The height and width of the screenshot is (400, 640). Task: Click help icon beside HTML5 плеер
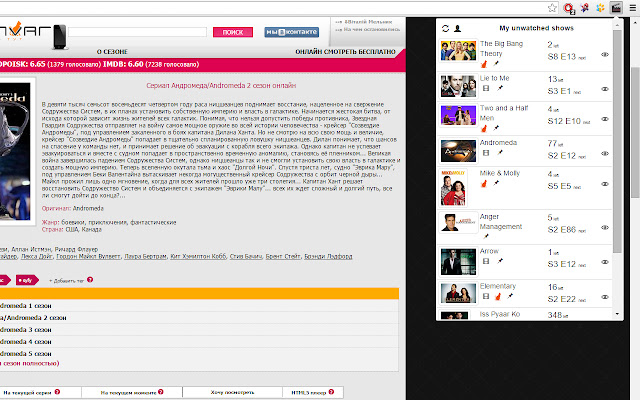[x=331, y=392]
